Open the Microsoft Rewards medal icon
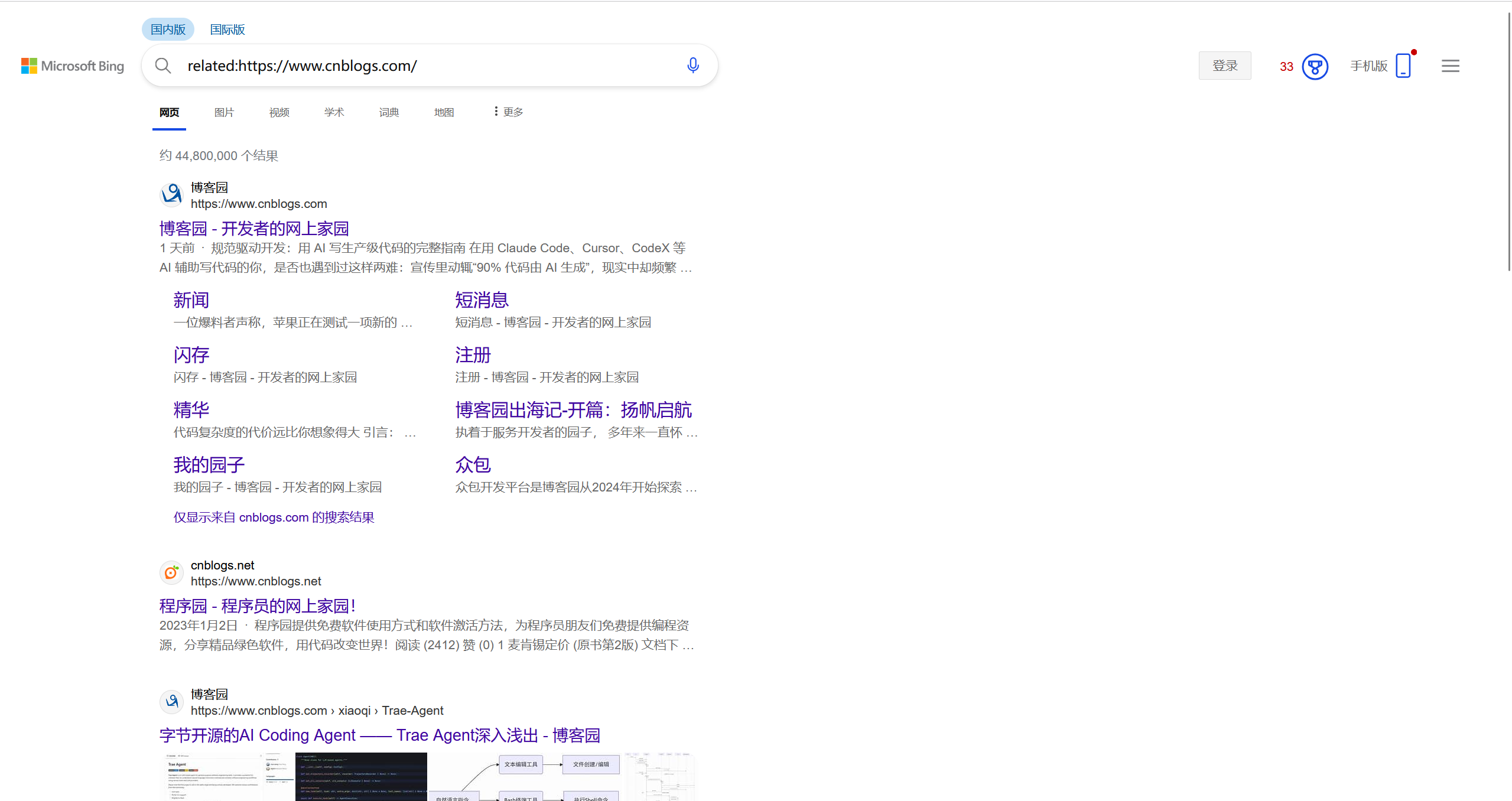Image resolution: width=1512 pixels, height=801 pixels. point(1314,66)
